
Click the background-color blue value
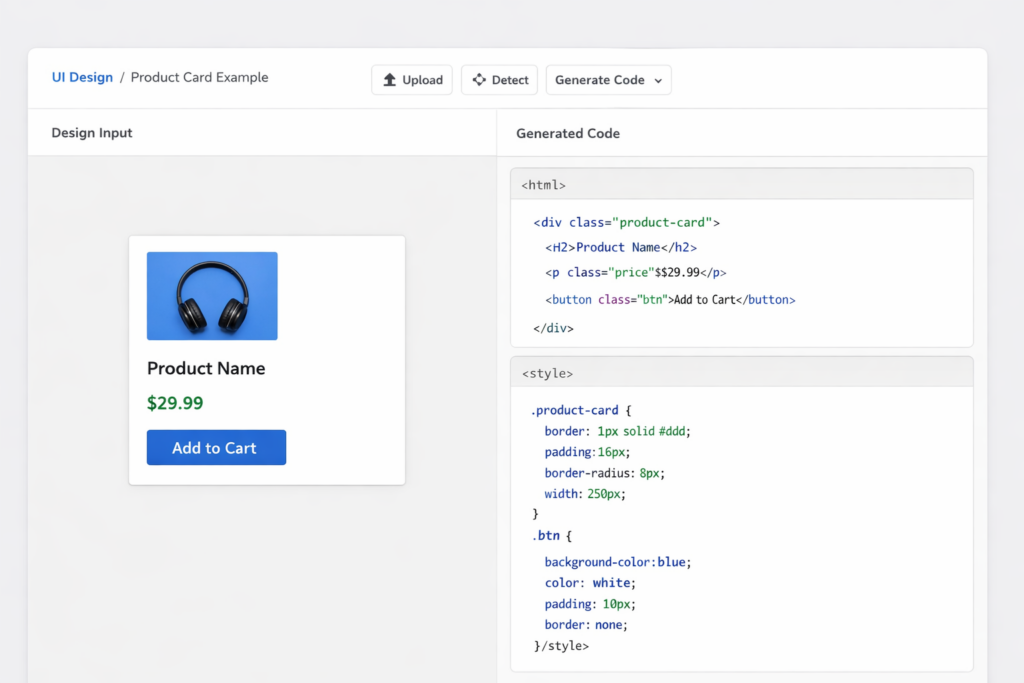pos(671,562)
